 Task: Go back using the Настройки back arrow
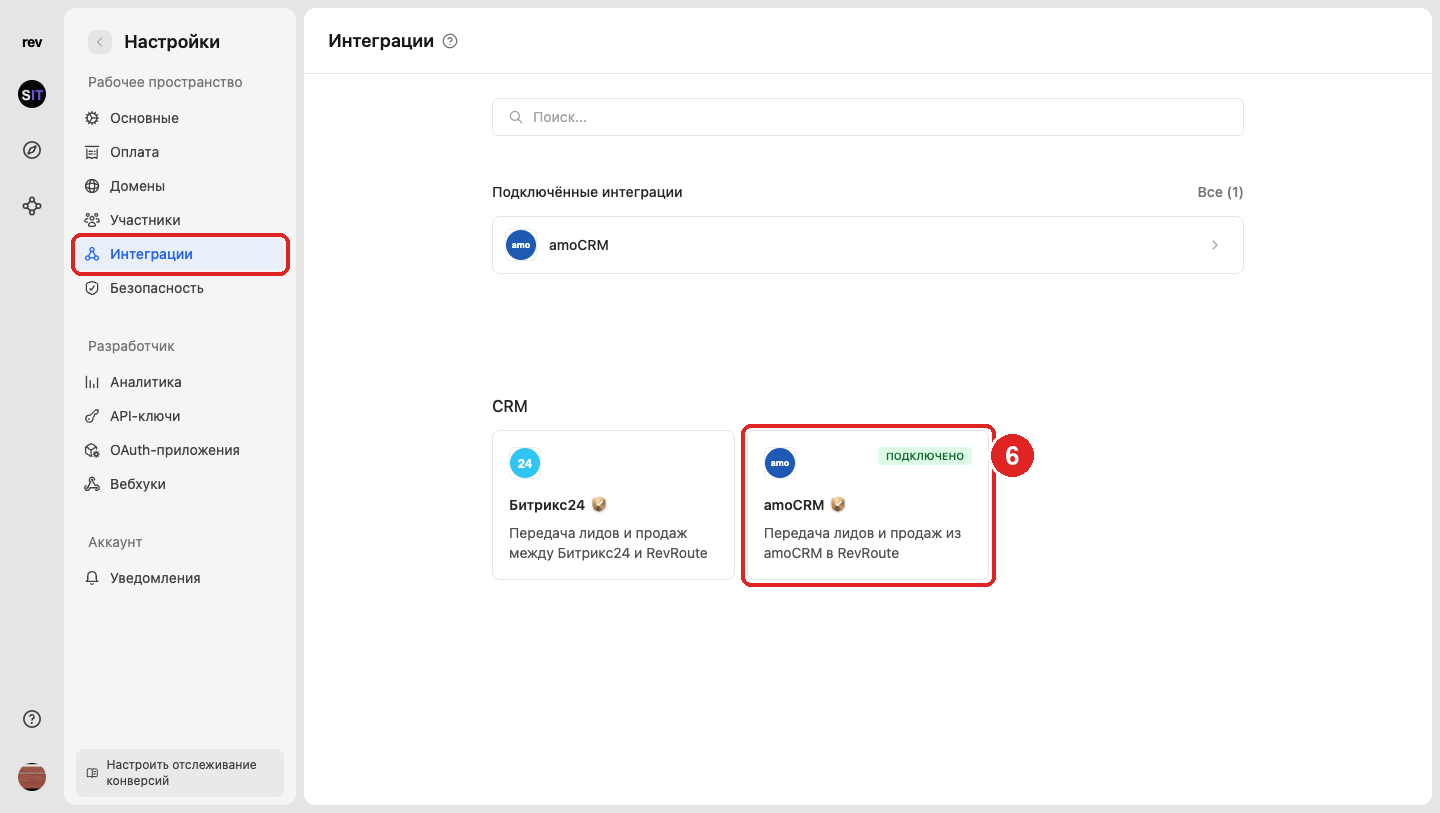coord(100,42)
